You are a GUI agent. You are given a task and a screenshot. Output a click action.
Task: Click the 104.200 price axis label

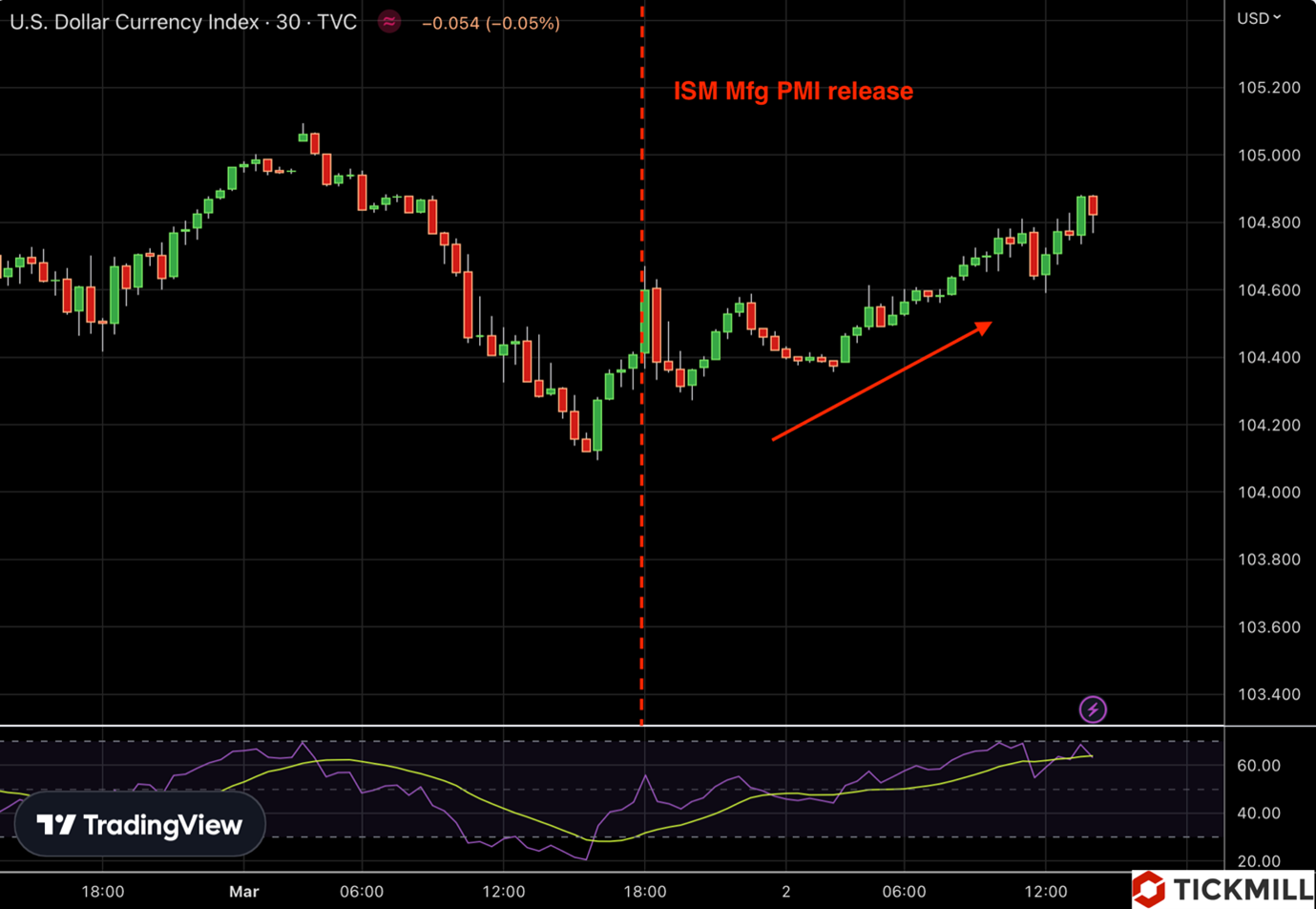[1268, 425]
